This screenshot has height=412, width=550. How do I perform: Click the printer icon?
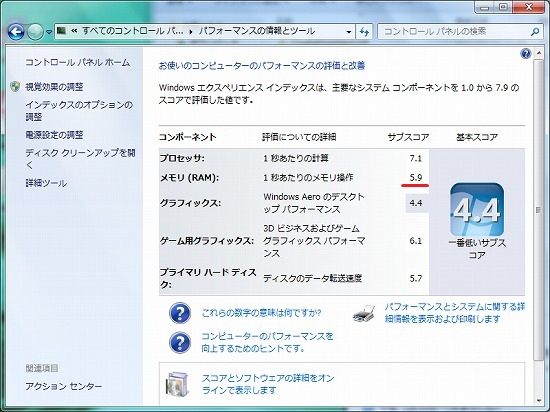(364, 313)
